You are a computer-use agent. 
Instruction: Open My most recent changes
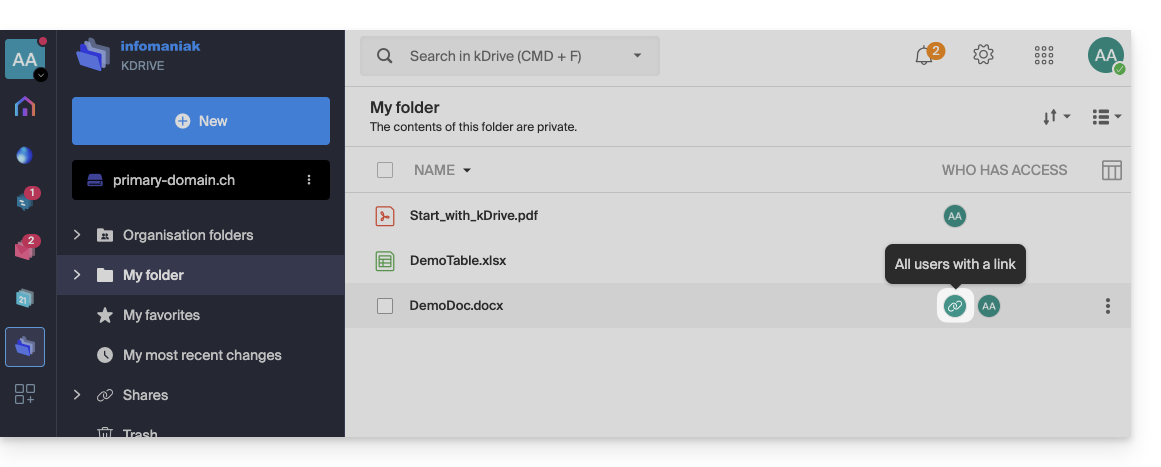(x=202, y=355)
